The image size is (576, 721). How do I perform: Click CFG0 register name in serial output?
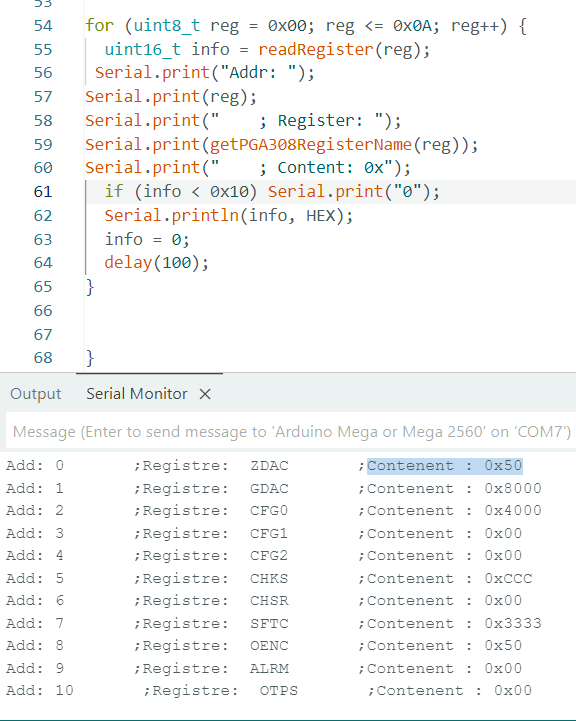(x=269, y=511)
